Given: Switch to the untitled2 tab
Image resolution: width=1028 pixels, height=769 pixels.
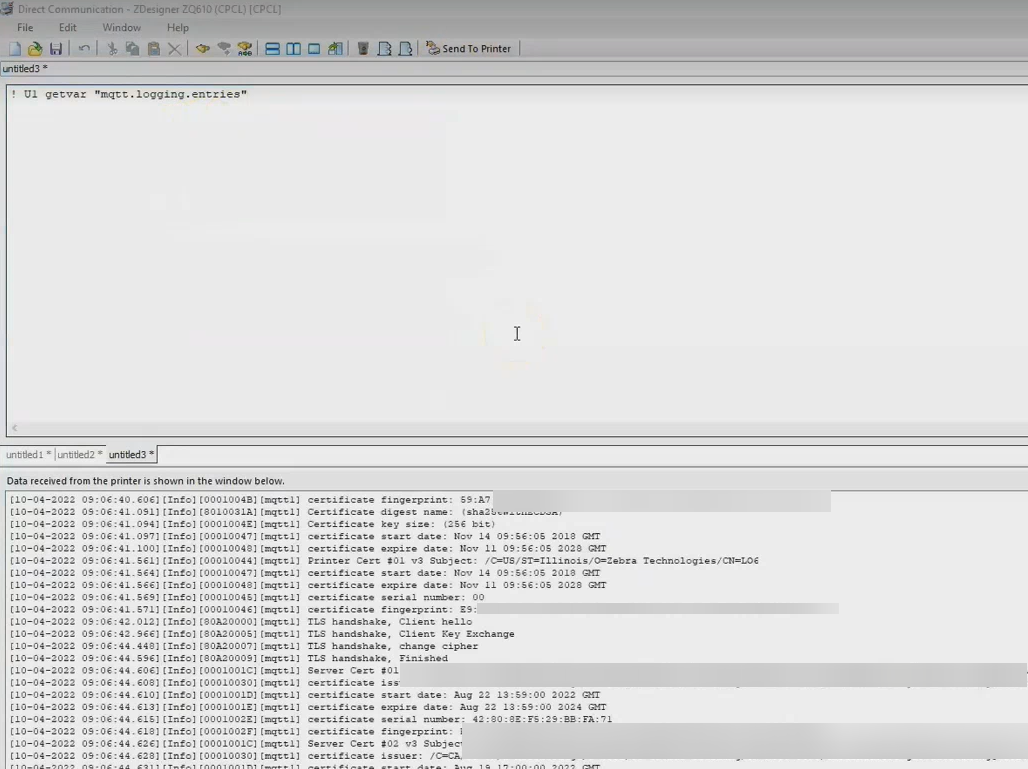Looking at the screenshot, I should 79,455.
